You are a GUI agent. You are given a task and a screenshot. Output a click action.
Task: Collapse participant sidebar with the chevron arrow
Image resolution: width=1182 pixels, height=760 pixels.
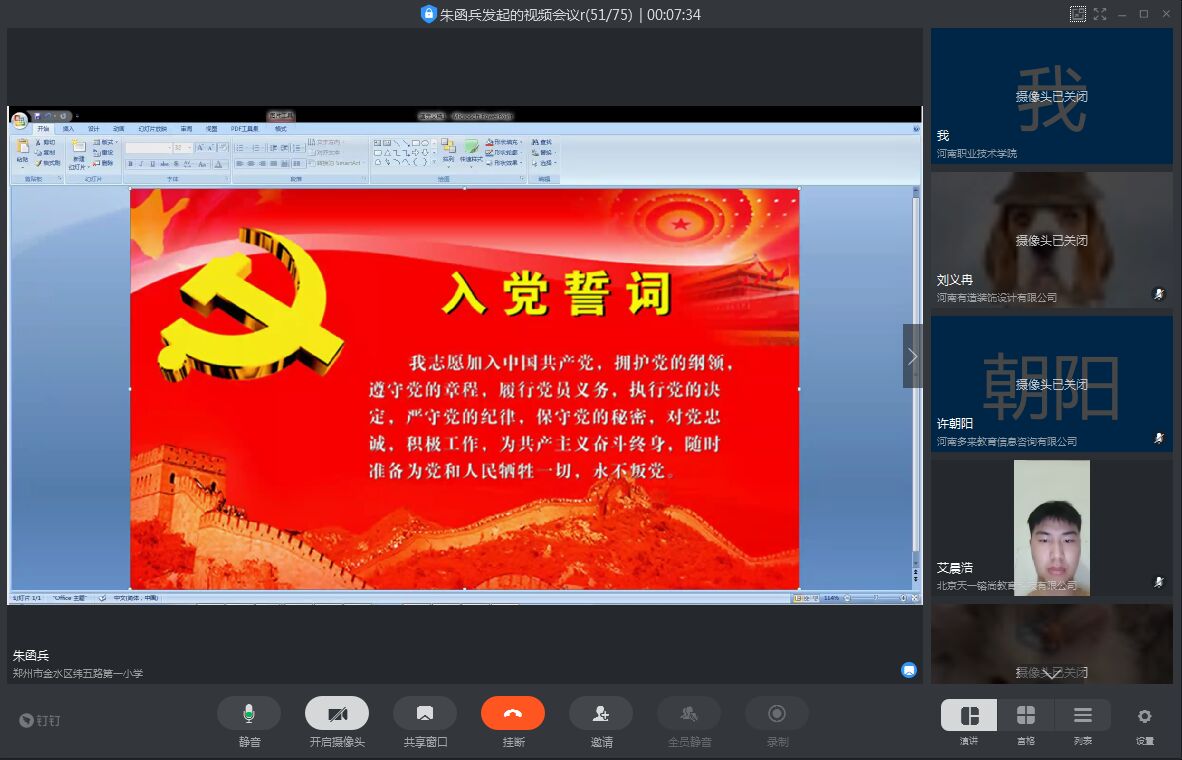[912, 356]
